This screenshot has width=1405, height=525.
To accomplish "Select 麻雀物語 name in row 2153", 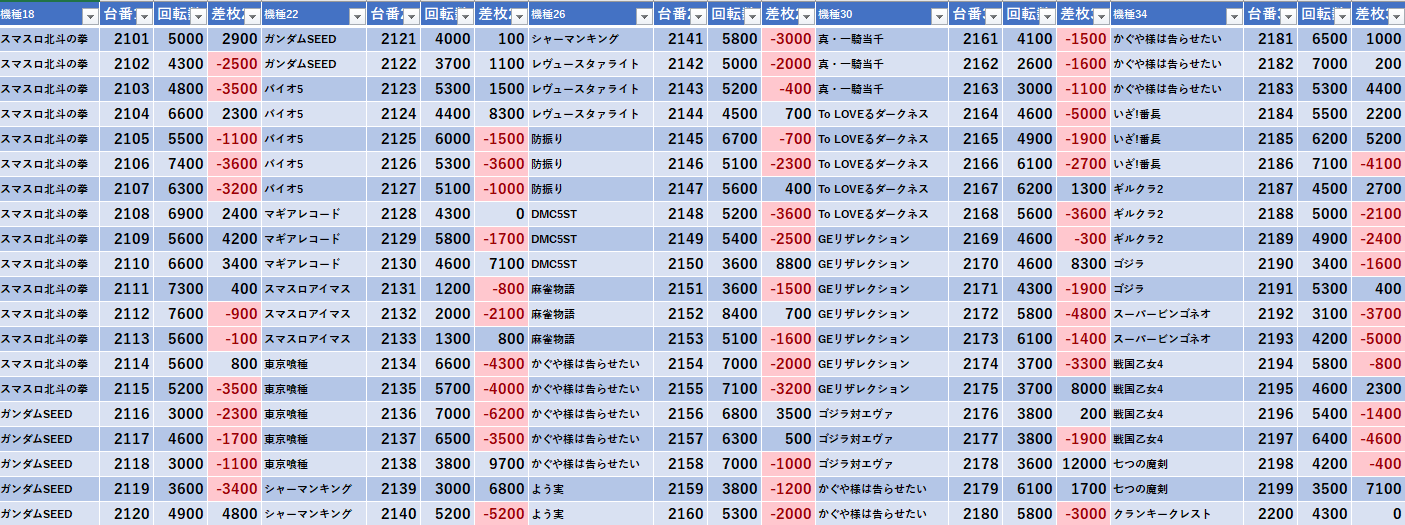I will click(x=552, y=339).
